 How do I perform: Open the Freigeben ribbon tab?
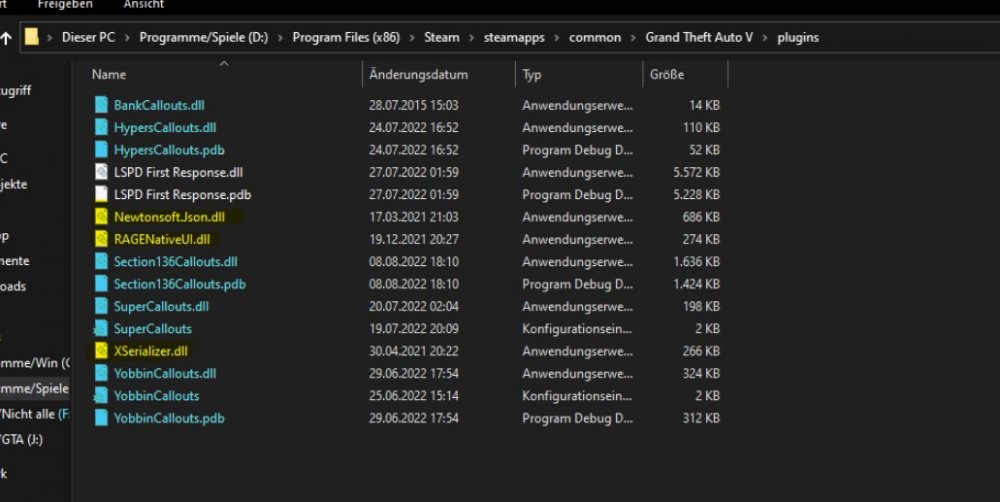[65, 4]
